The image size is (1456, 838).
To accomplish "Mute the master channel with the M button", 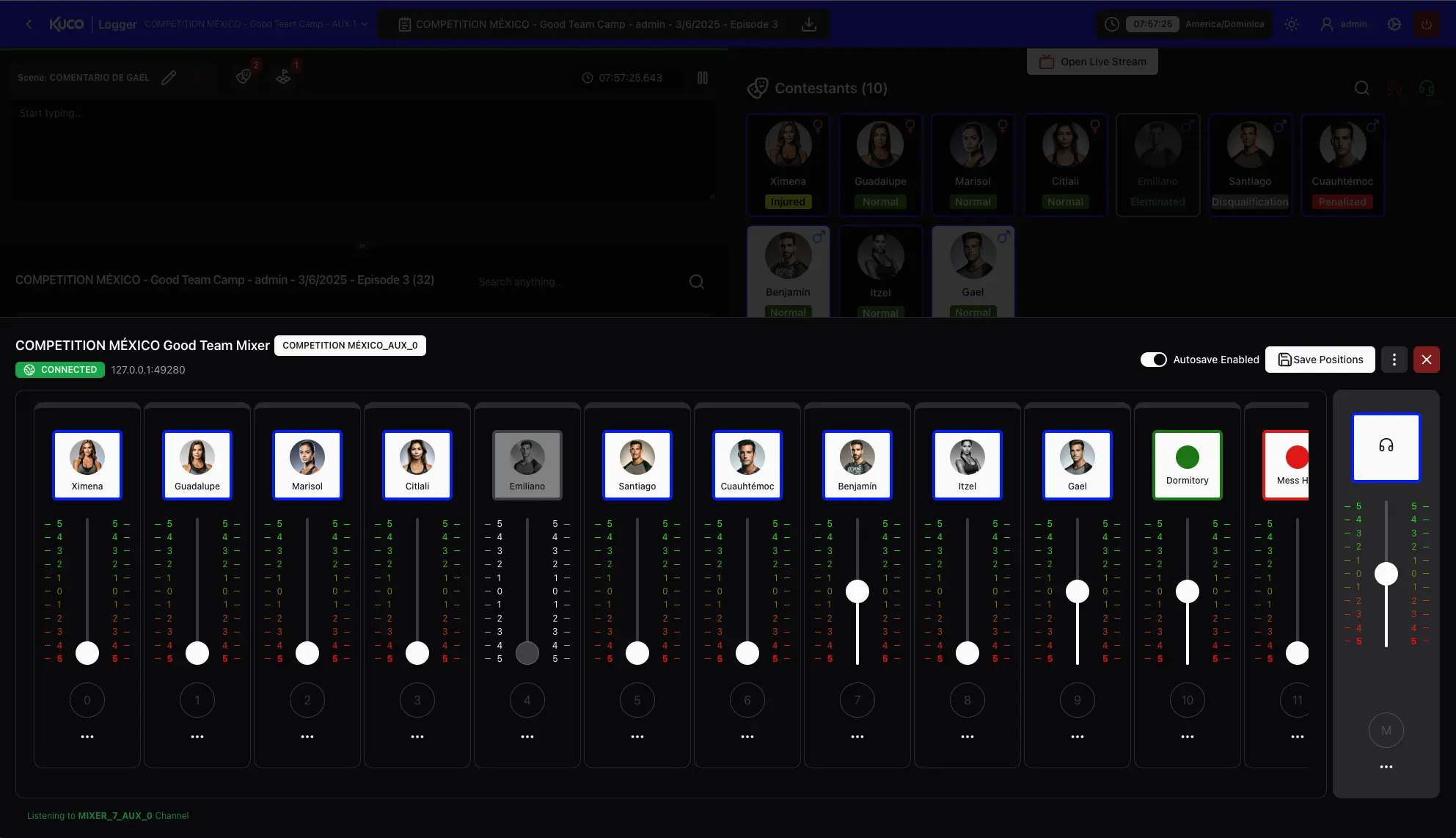I will click(x=1386, y=730).
